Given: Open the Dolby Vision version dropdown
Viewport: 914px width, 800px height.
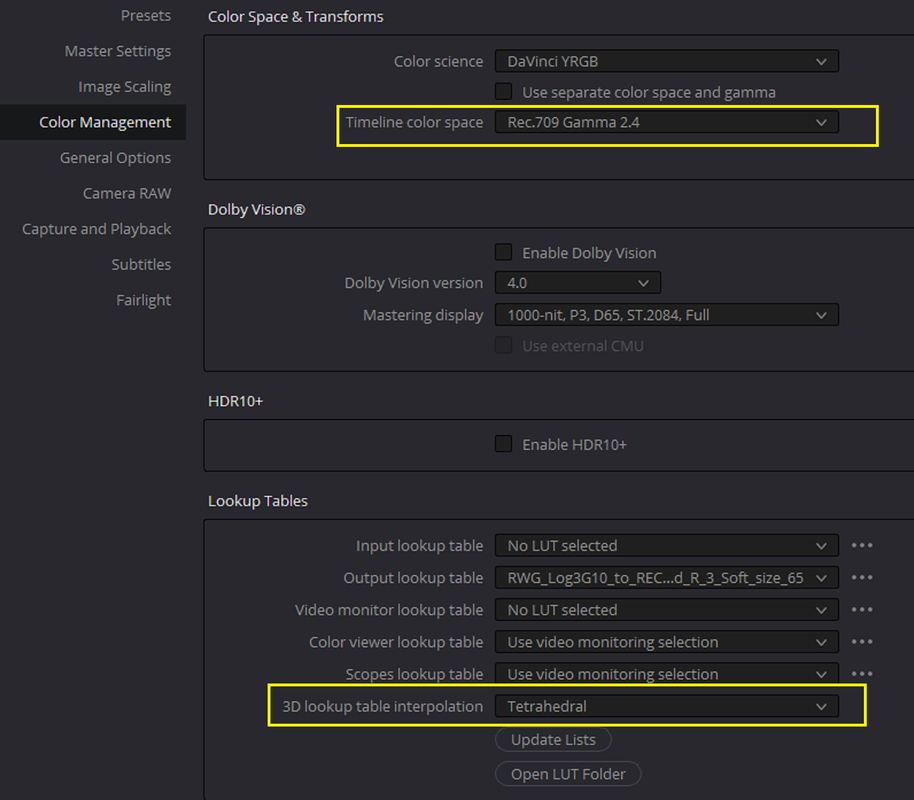Looking at the screenshot, I should point(578,283).
